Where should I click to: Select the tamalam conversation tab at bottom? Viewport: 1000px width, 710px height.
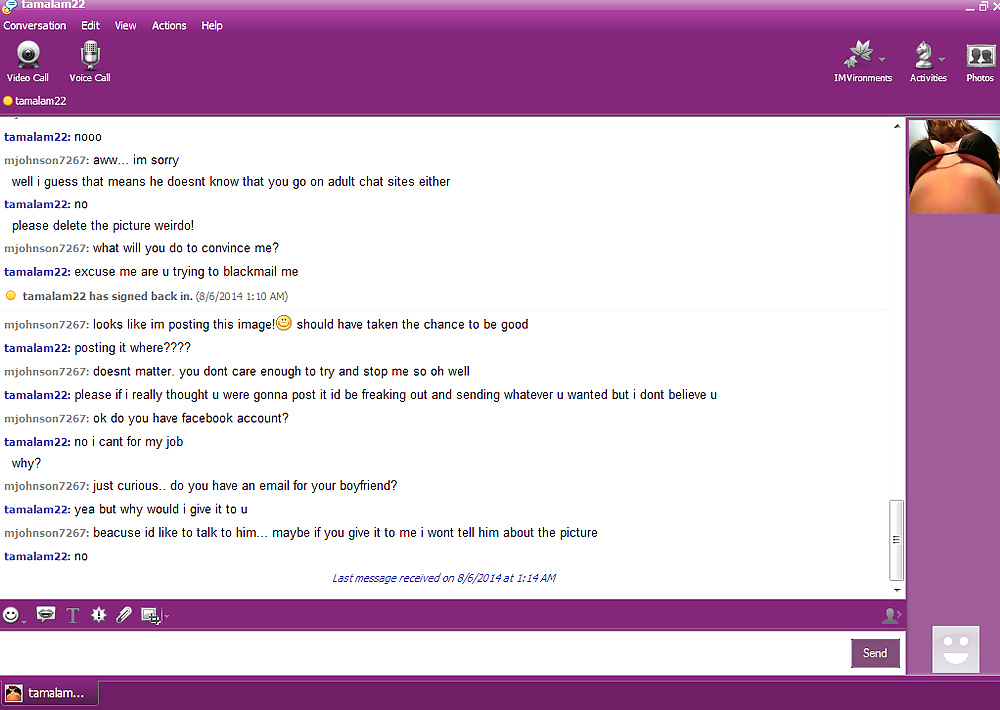pos(47,693)
